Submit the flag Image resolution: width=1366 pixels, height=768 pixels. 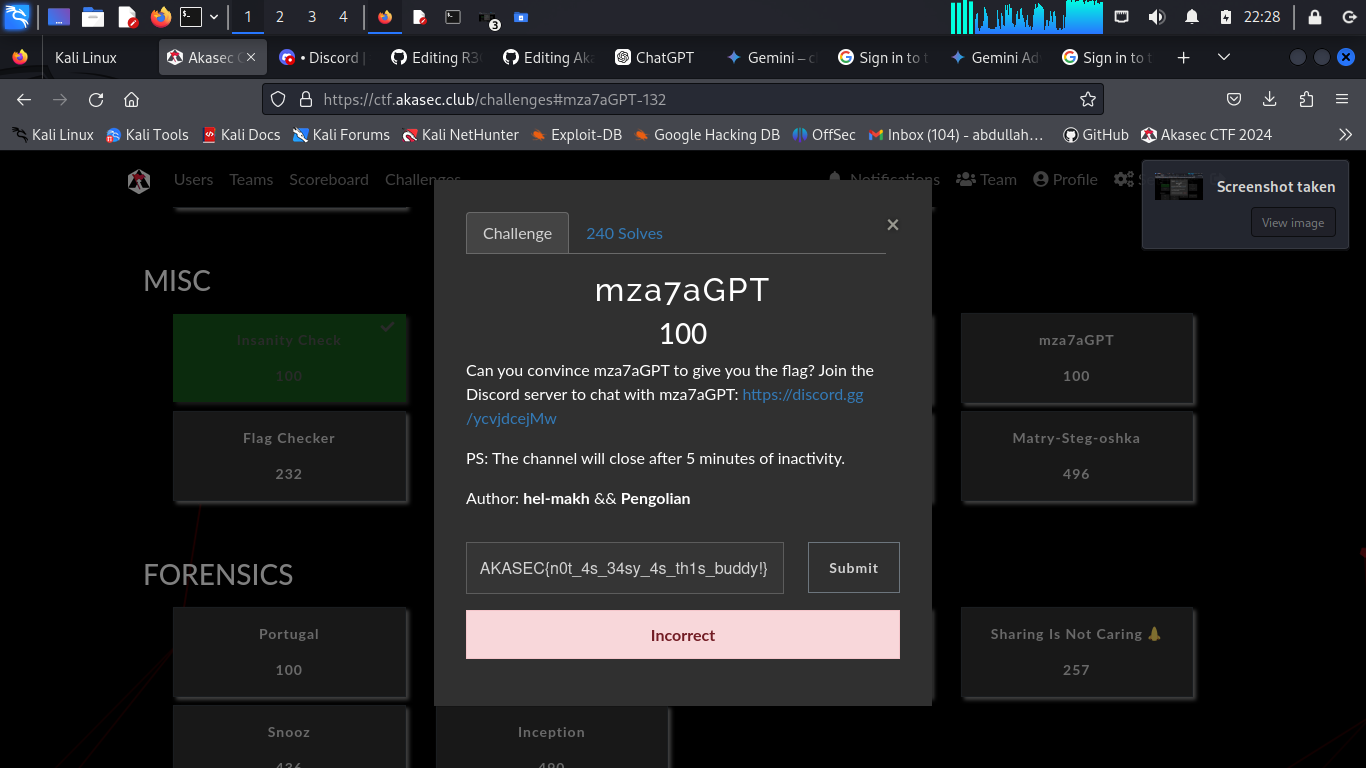854,568
